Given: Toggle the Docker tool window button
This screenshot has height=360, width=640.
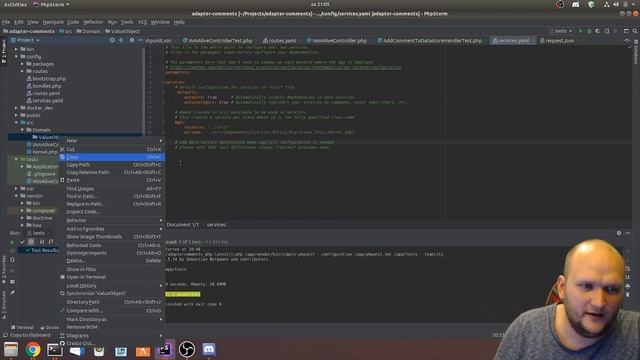Looking at the screenshot, I should click(x=49, y=327).
